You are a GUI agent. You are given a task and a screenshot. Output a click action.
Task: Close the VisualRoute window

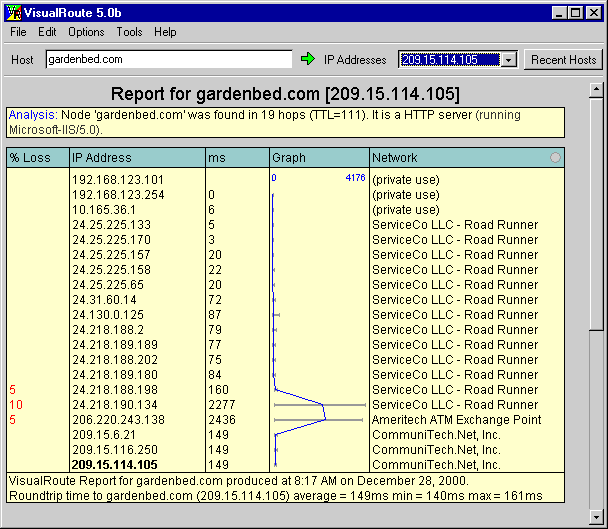594,13
